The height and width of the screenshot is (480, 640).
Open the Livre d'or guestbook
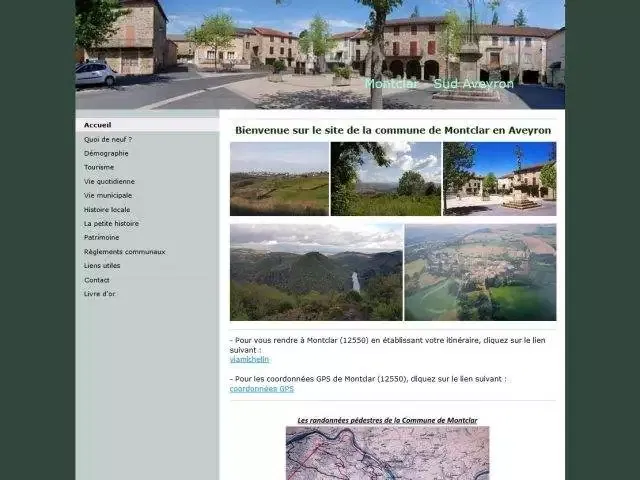pyautogui.click(x=100, y=294)
